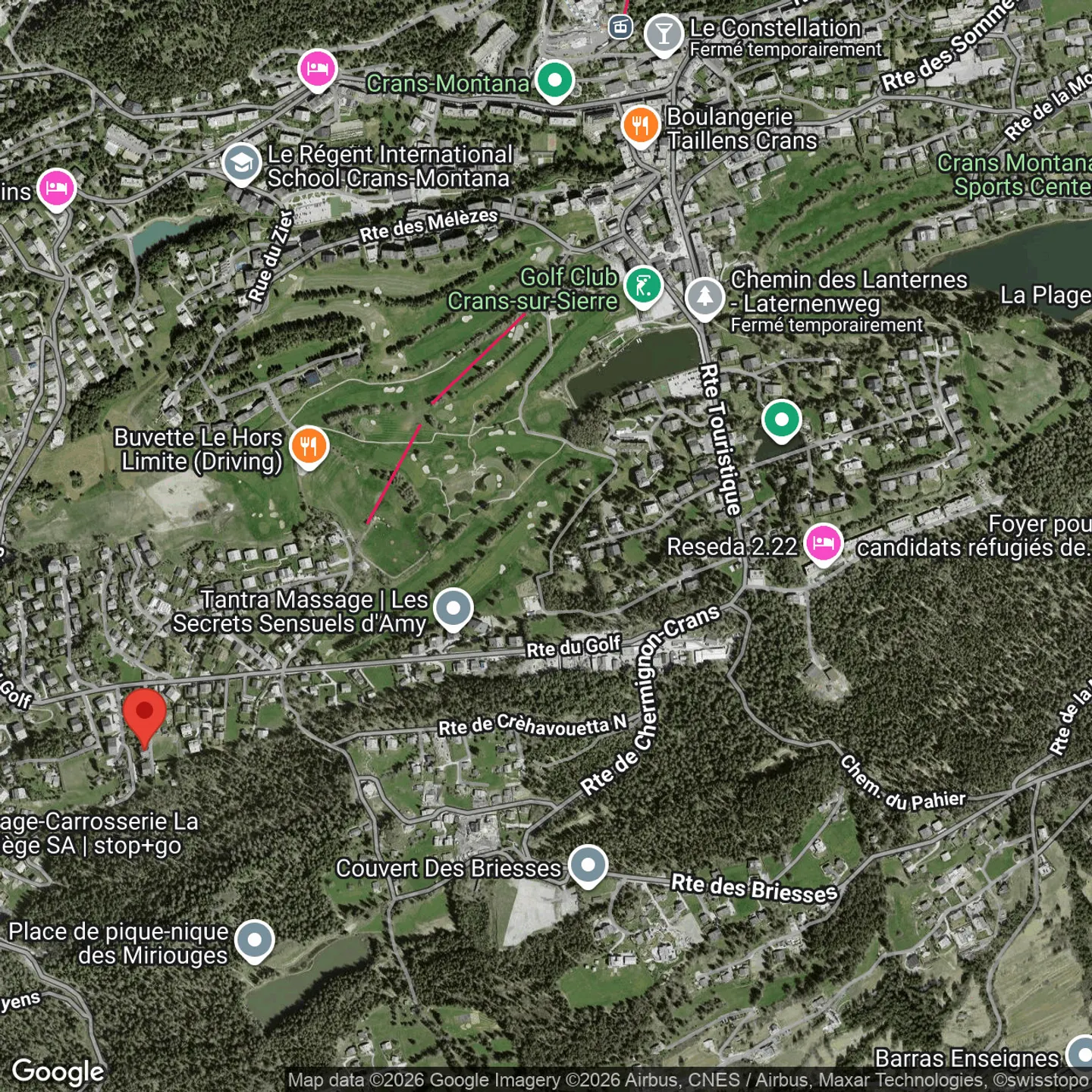Click the Garage-Carrosserie stop+go label
The width and height of the screenshot is (1092, 1092).
tap(99, 833)
